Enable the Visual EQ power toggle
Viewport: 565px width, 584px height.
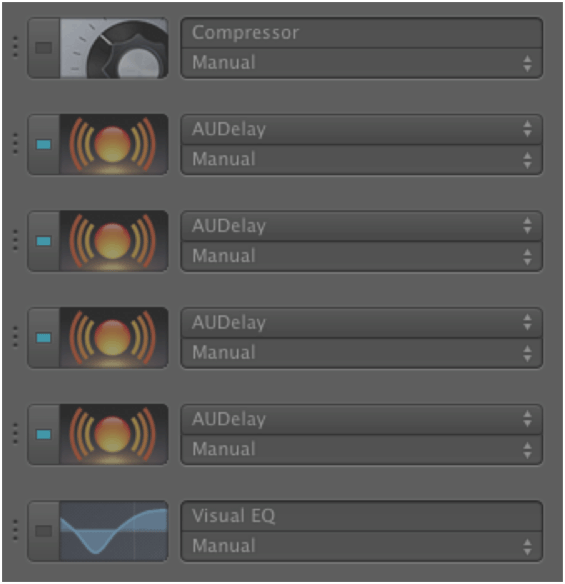tap(44, 531)
